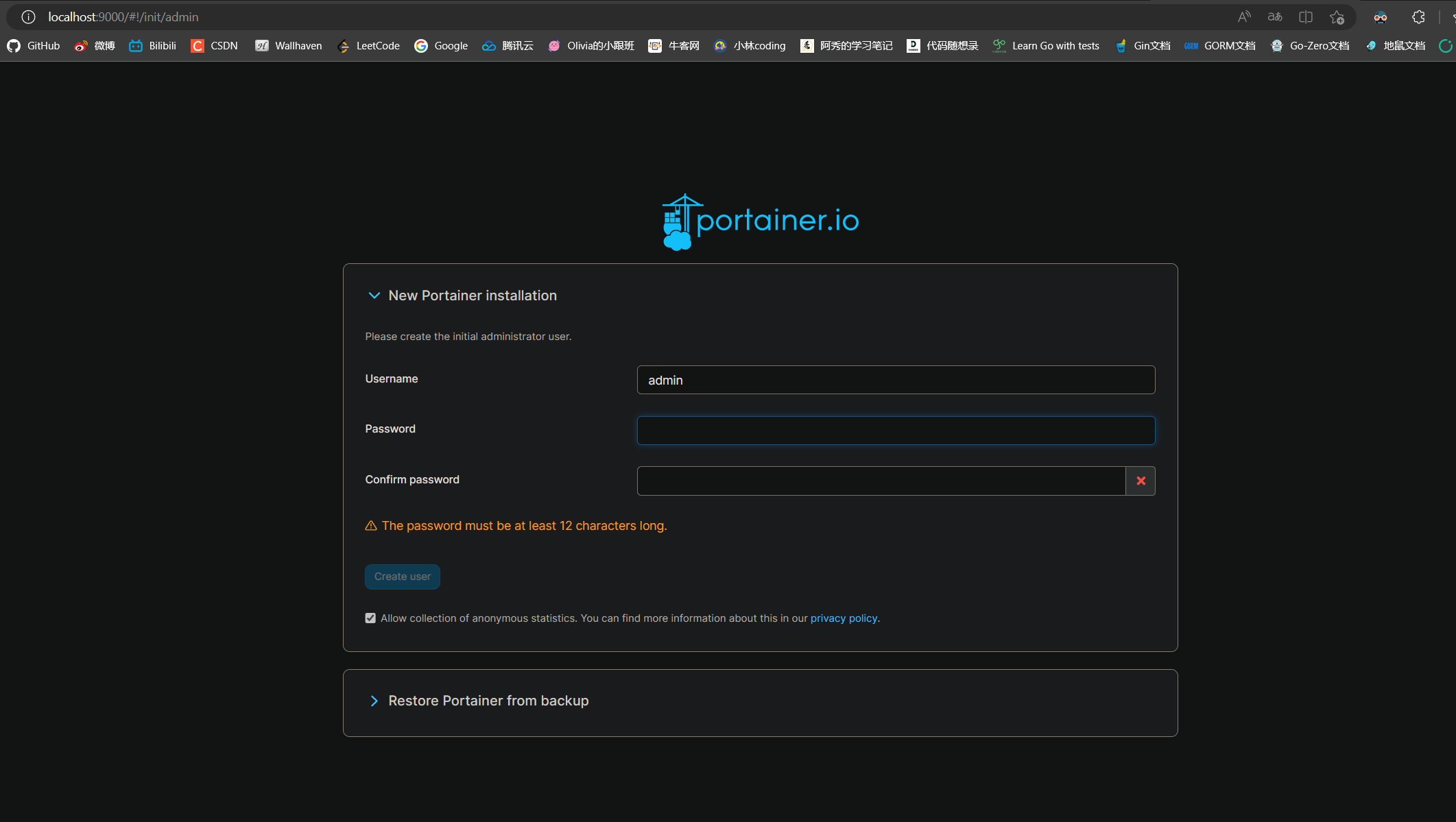Click the add-to-favorites star icon
Image resolution: width=1456 pixels, height=822 pixels.
(1336, 17)
